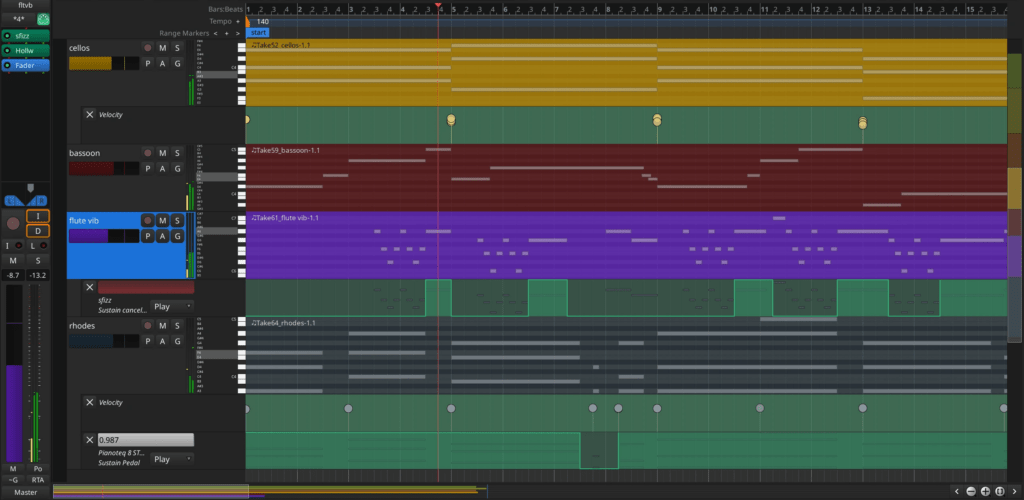
Task: Click the 140 tempo marker
Action: (263, 22)
